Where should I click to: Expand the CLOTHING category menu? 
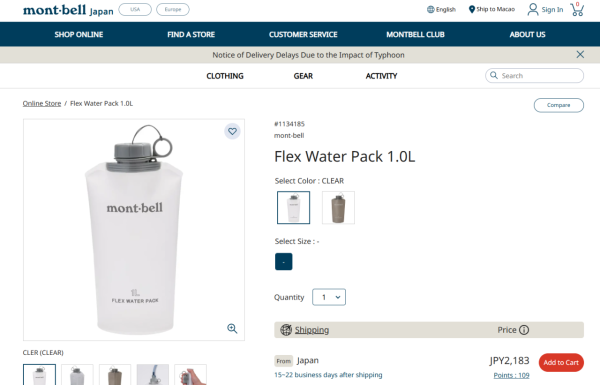[225, 76]
